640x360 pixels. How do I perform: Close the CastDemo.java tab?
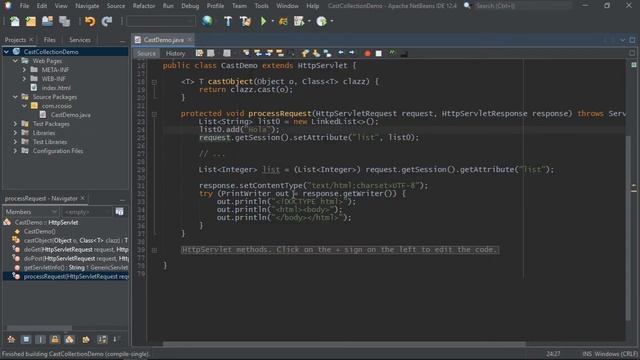tap(189, 40)
